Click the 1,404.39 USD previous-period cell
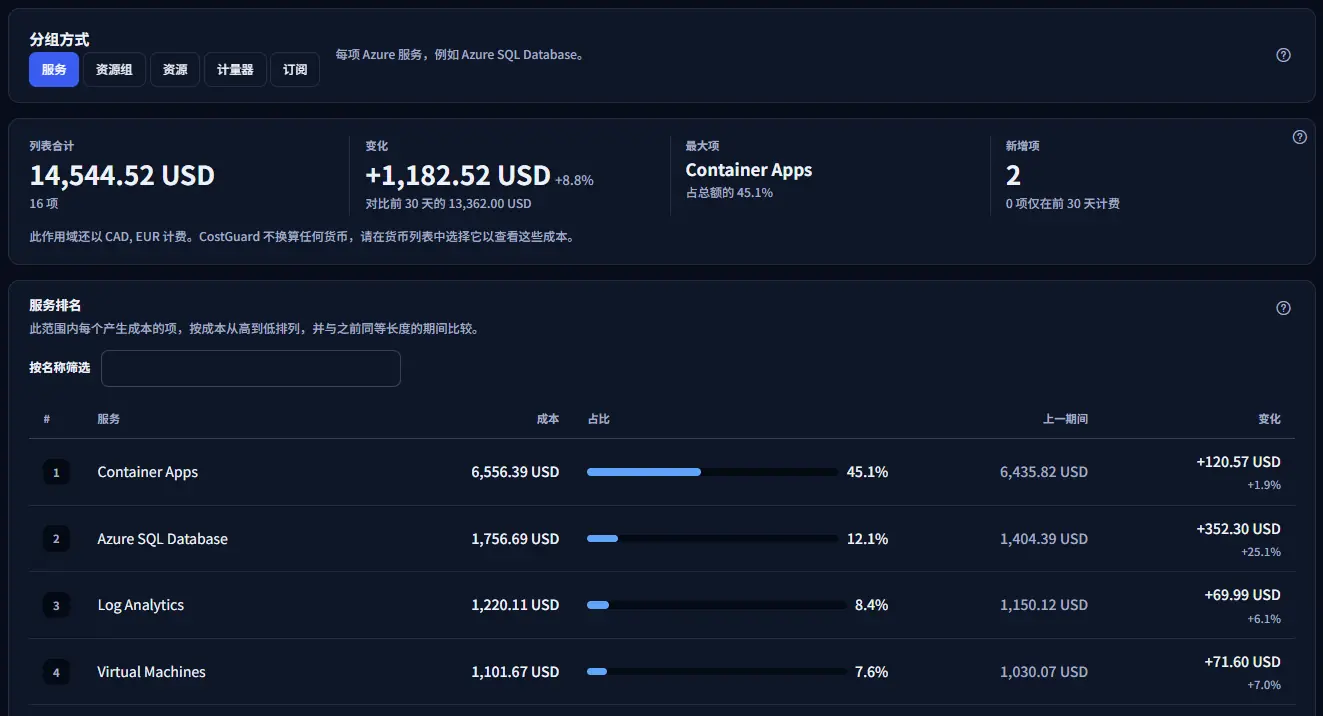Screen dimensions: 1323x716 tap(1044, 539)
